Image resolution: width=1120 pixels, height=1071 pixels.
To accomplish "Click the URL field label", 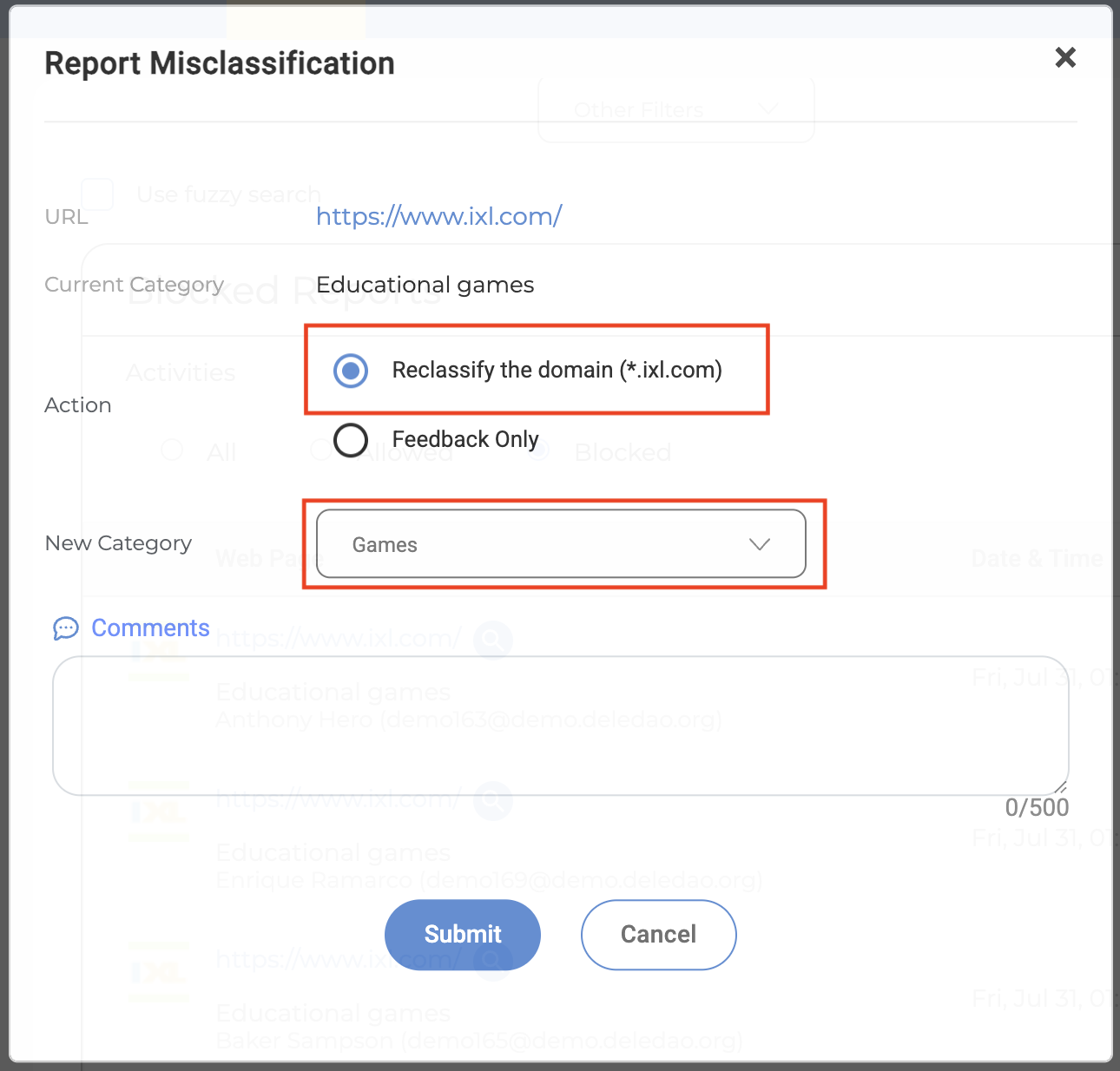I will pos(66,217).
